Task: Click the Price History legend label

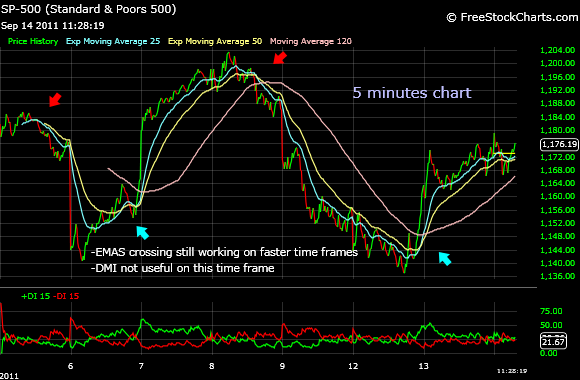Action: (x=33, y=41)
